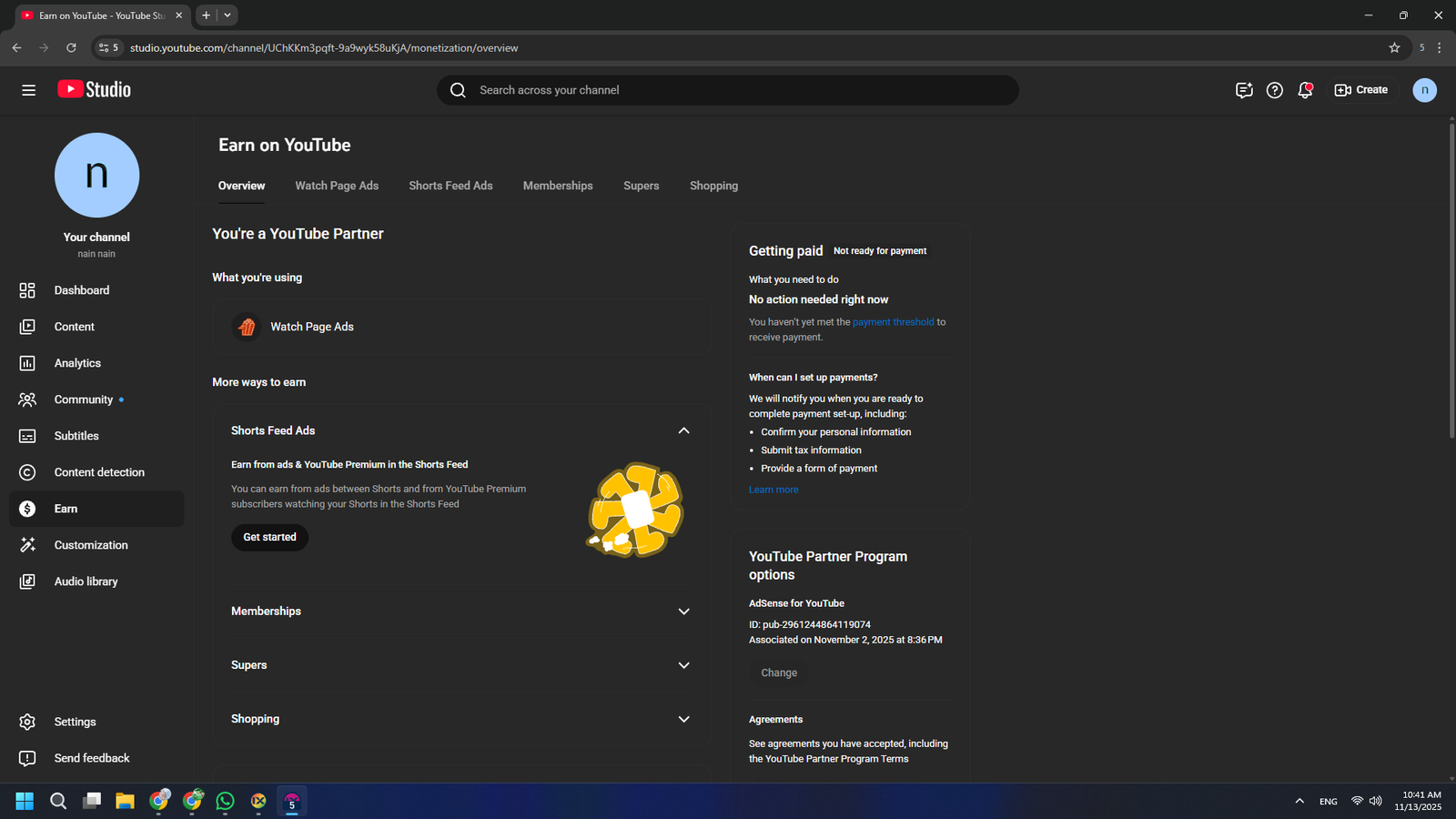Viewport: 1456px width, 819px height.
Task: Click Get started for Shorts Feed Ads
Action: (269, 537)
